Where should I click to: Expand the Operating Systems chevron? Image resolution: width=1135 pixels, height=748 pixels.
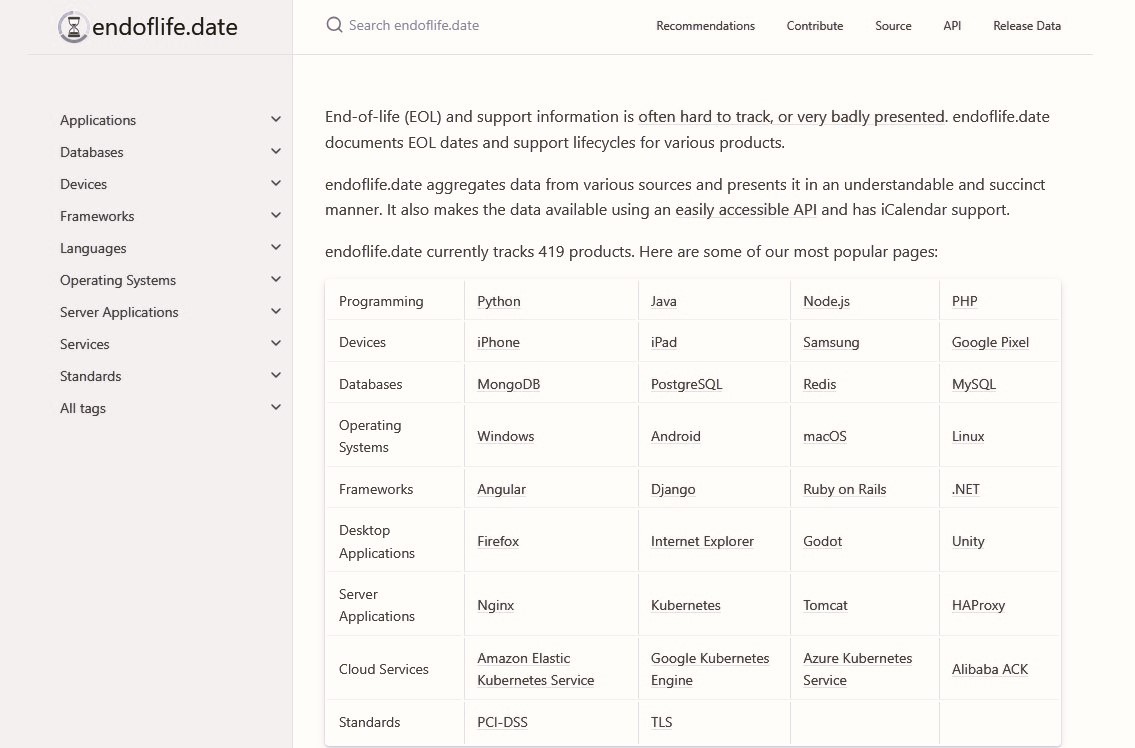pyautogui.click(x=276, y=280)
